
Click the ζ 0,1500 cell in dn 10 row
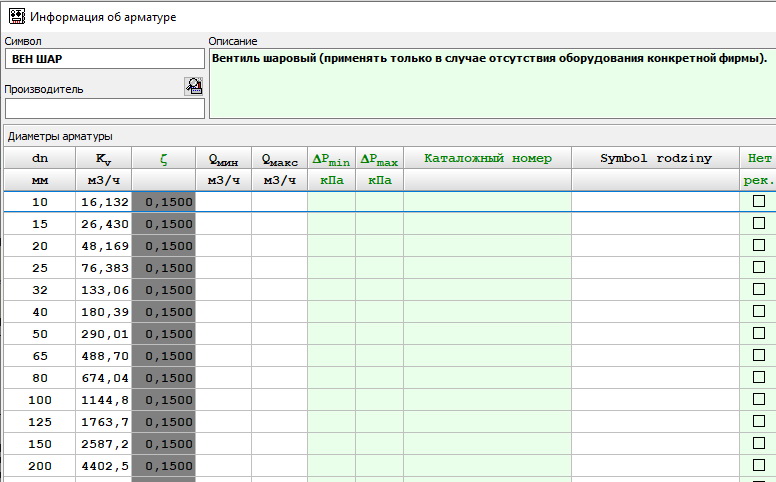(x=164, y=202)
